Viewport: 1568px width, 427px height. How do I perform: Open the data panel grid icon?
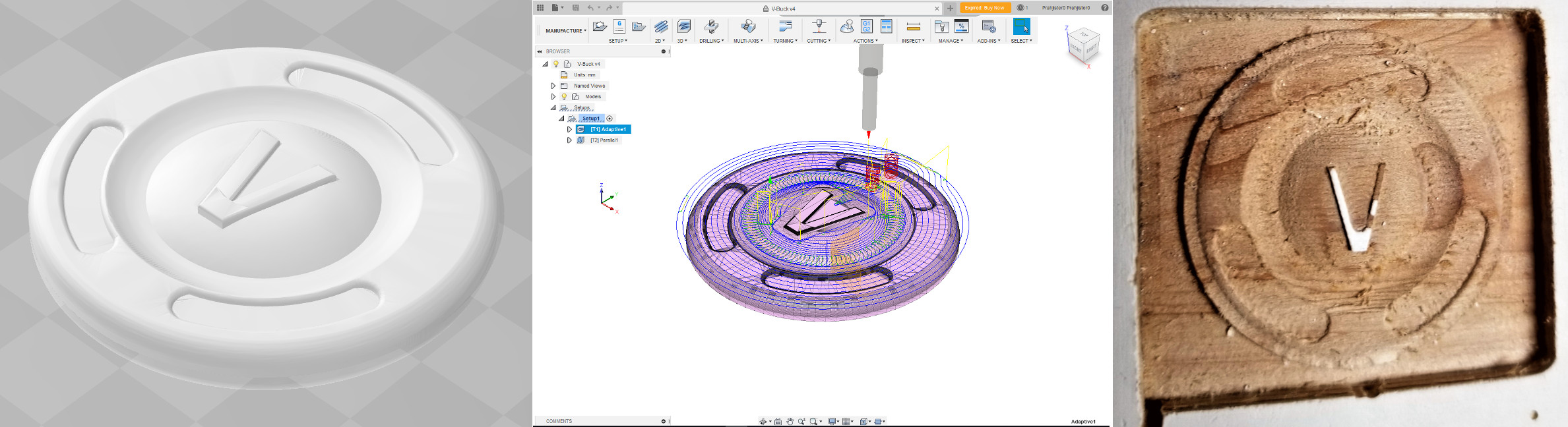(x=540, y=8)
